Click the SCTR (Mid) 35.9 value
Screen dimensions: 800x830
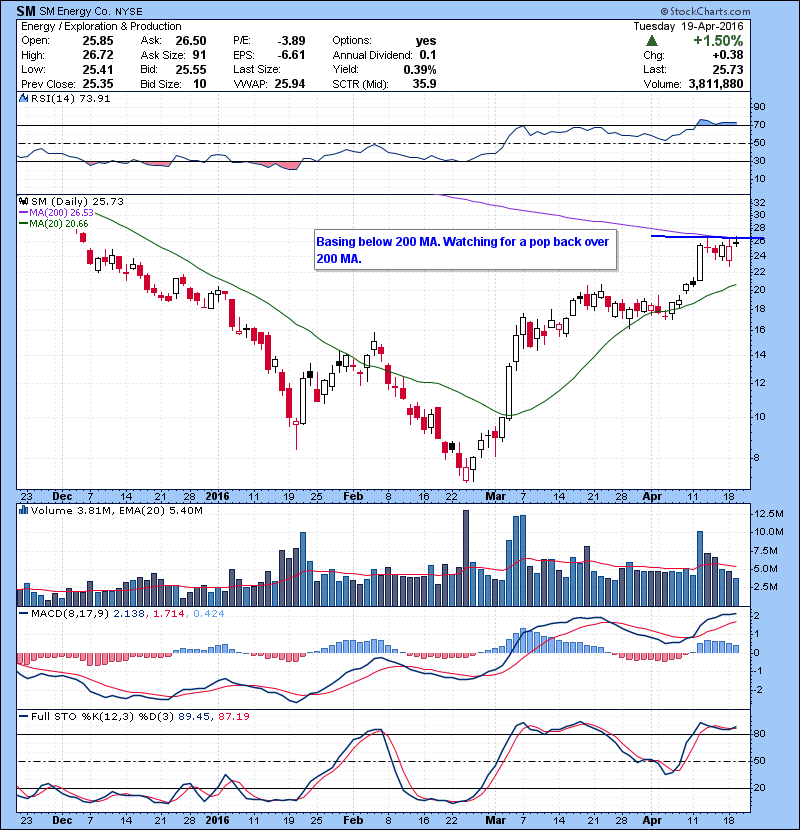[425, 84]
